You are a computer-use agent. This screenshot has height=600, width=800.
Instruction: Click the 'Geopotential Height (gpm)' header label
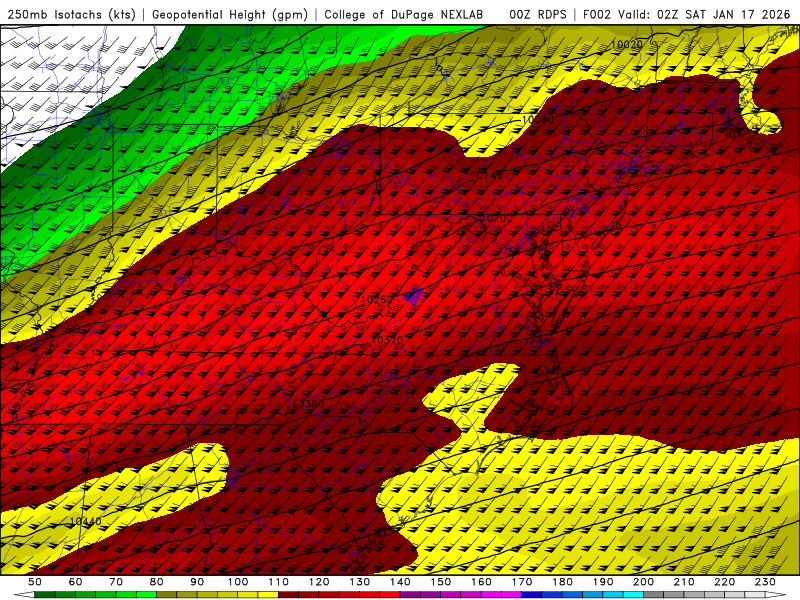(230, 15)
